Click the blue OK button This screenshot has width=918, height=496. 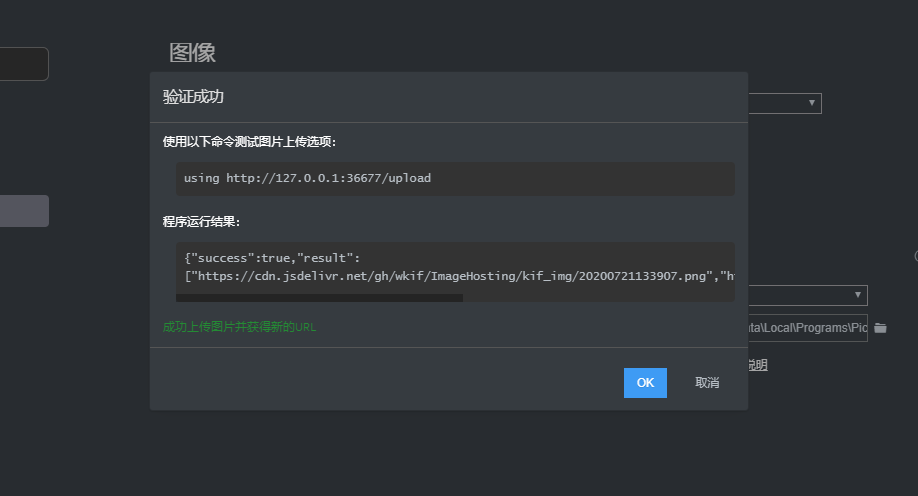[645, 383]
